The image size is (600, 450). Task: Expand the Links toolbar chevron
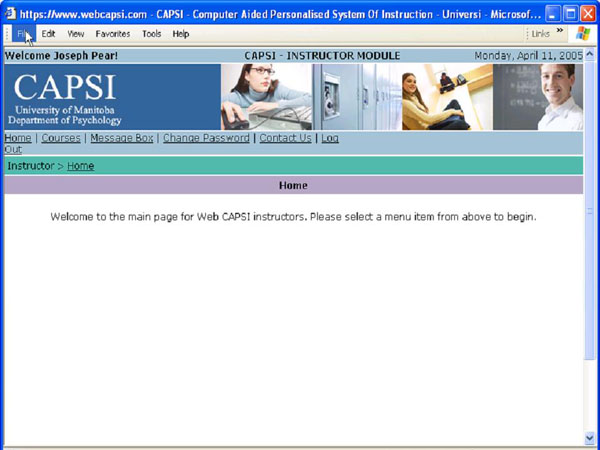click(559, 30)
